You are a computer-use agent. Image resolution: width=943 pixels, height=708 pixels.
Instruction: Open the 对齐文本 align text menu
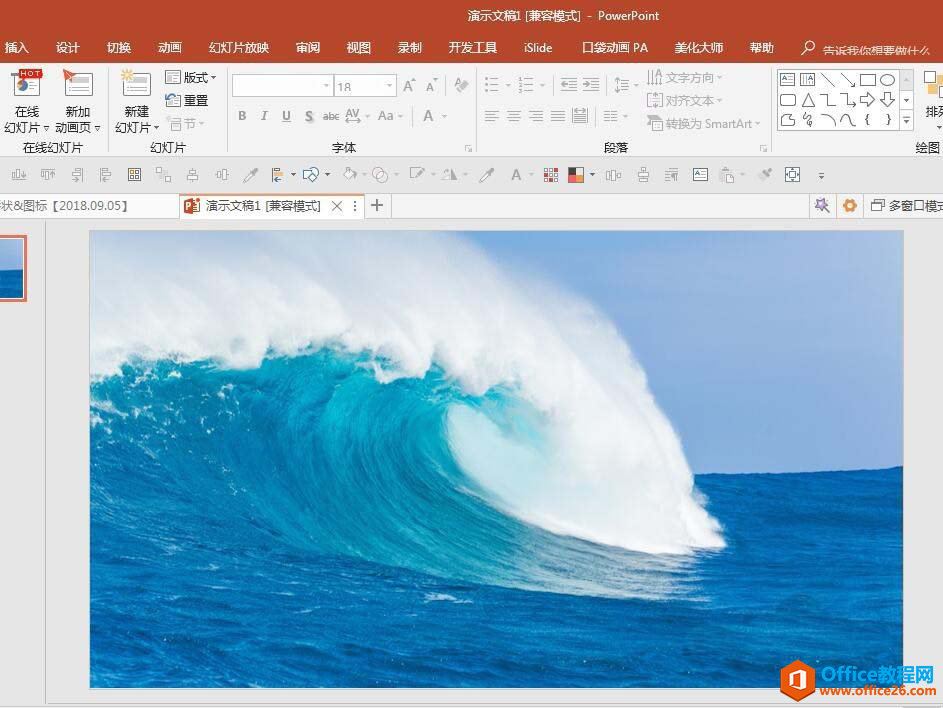point(685,100)
